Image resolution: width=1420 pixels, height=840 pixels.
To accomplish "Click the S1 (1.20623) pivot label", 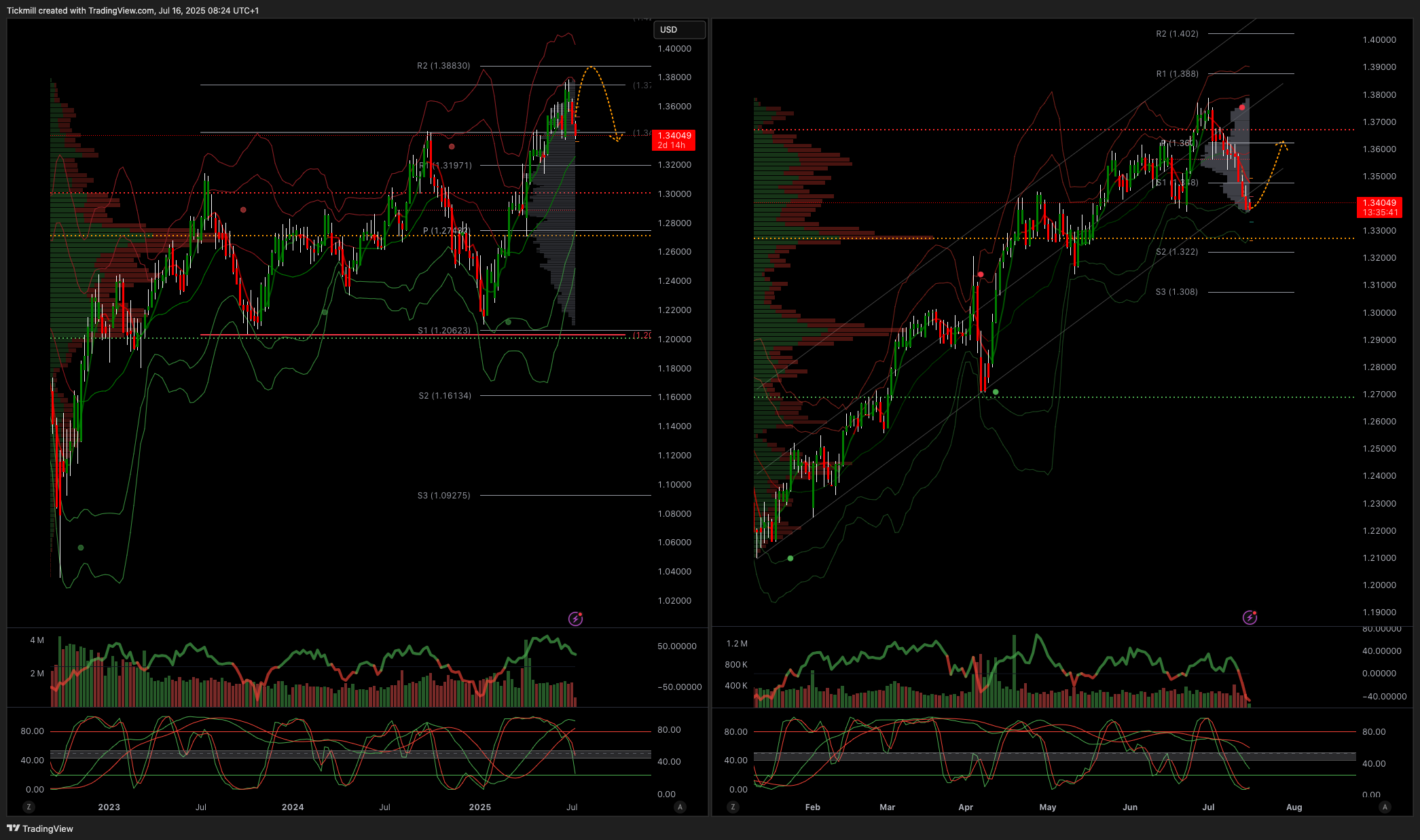I will tap(444, 331).
